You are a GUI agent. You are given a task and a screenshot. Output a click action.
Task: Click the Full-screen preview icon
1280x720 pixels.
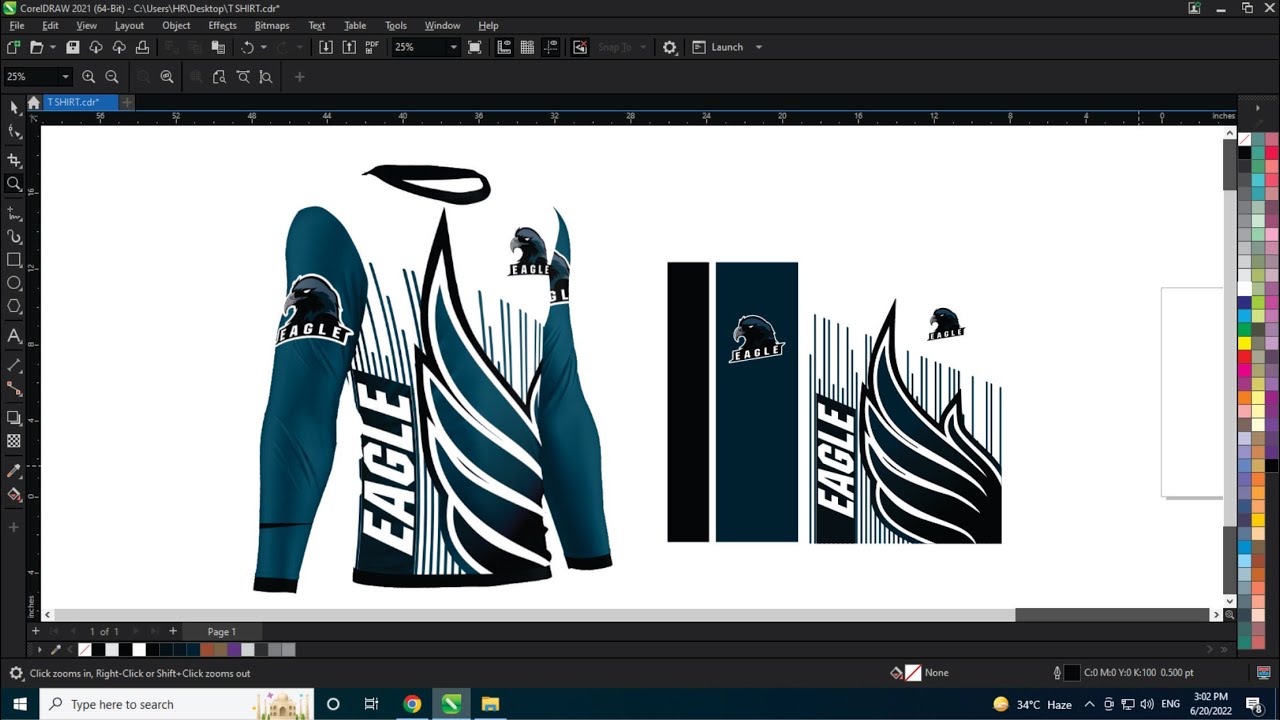475,47
